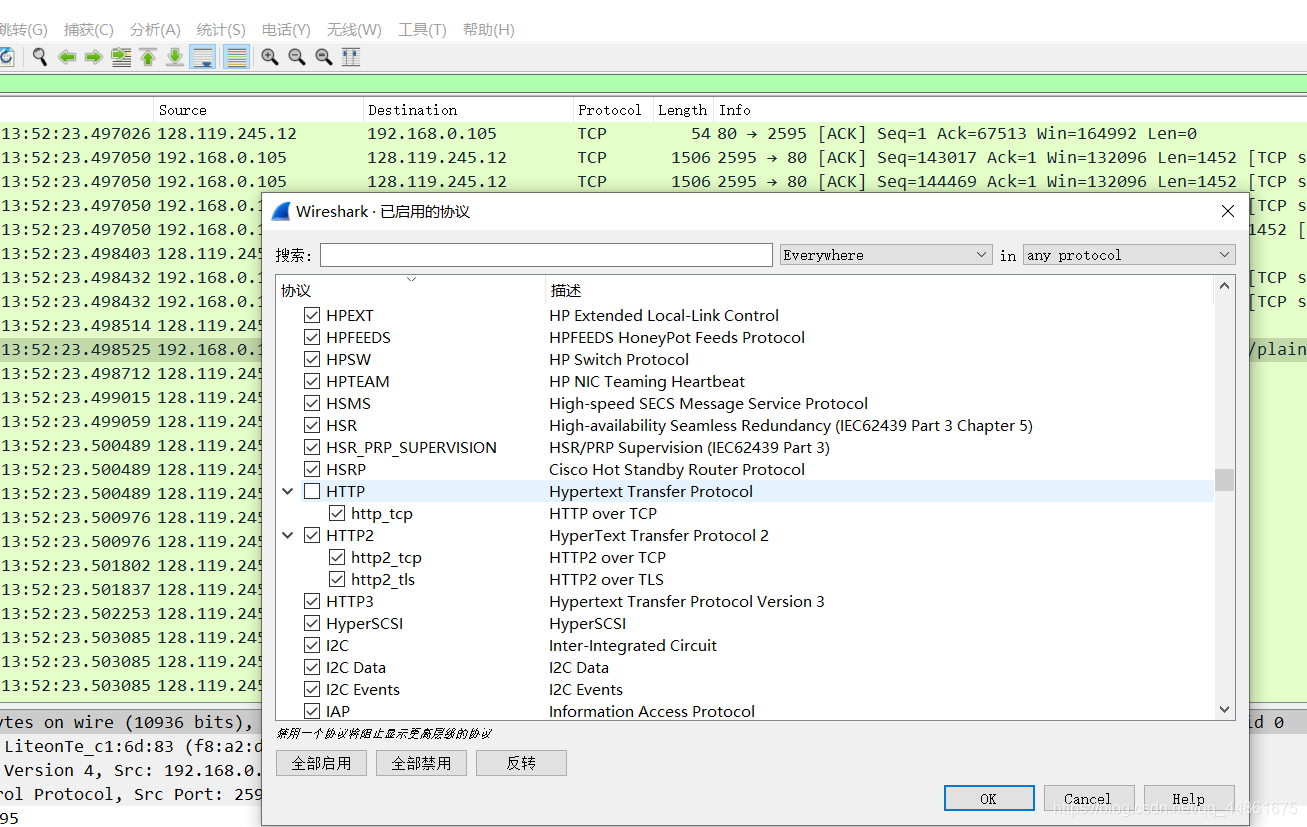Click the Cancel button

[1089, 798]
